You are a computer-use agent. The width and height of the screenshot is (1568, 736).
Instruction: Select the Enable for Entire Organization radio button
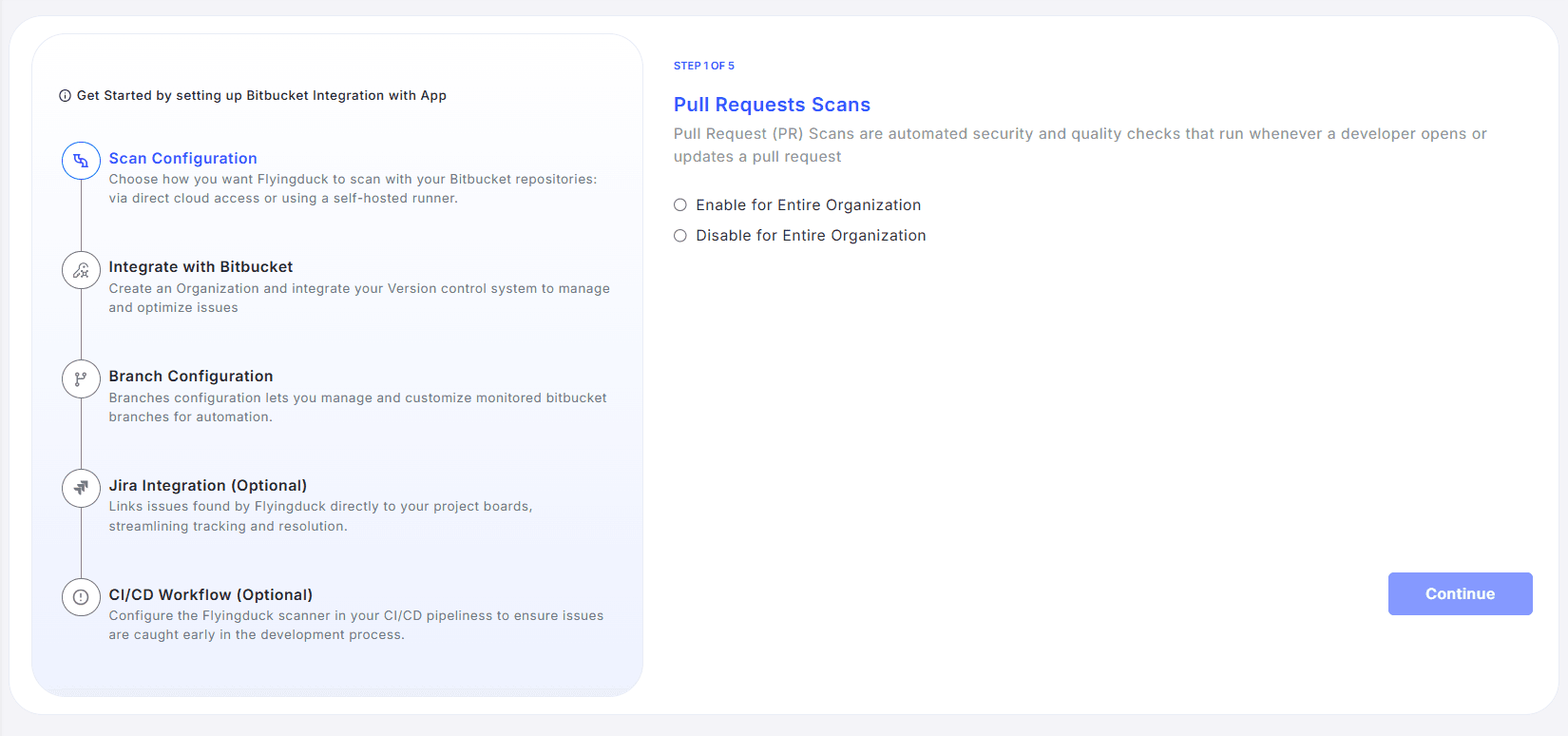pos(680,205)
